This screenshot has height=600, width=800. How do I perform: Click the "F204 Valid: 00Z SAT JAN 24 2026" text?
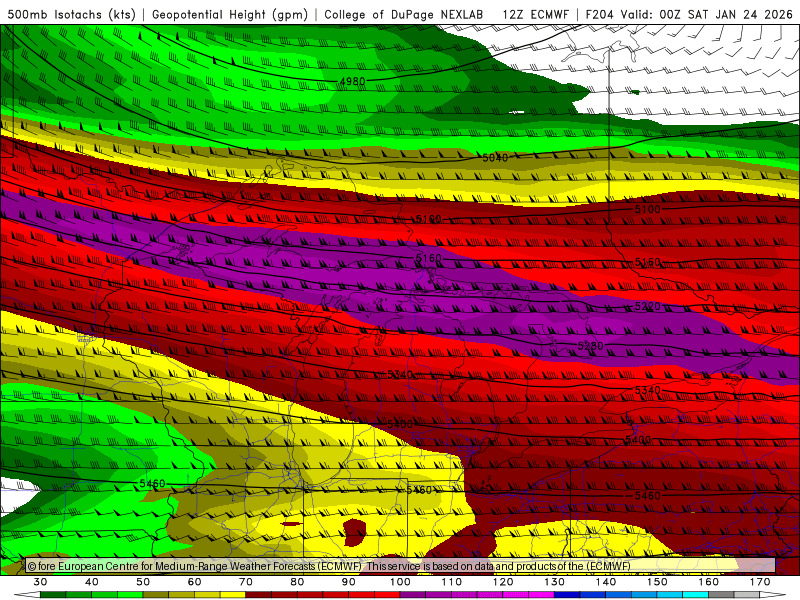point(689,15)
